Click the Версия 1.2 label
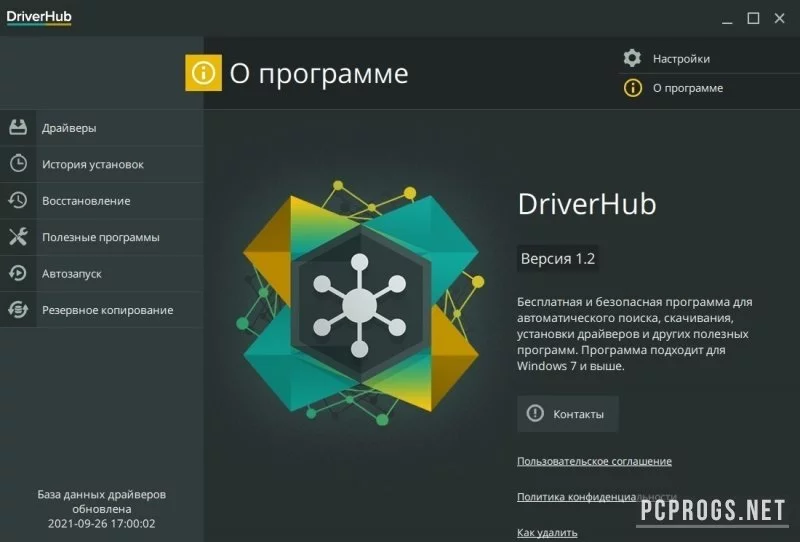 tap(558, 259)
